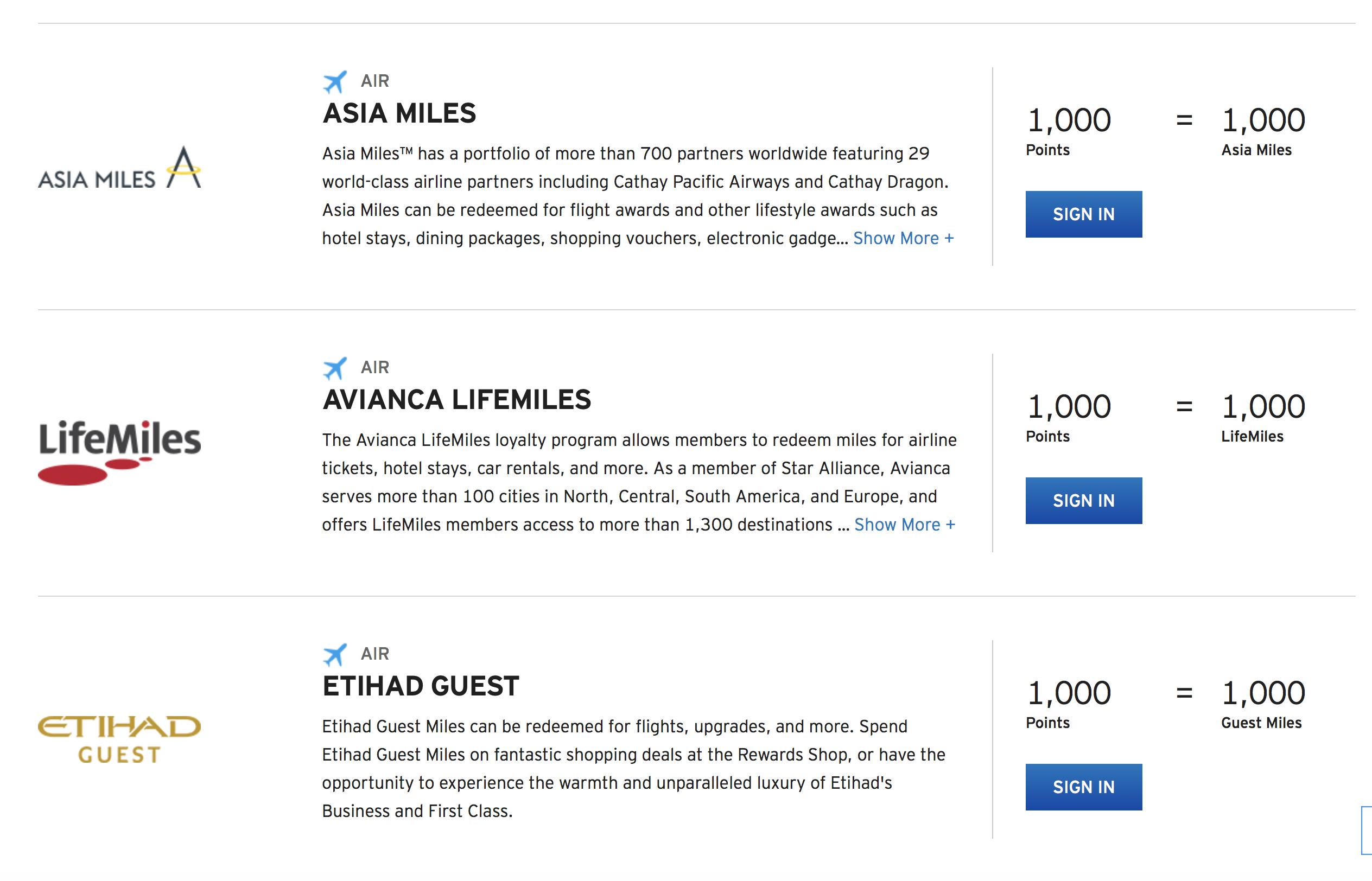1372x881 pixels.
Task: Click the AIR category label for Asia Miles
Action: 375,81
